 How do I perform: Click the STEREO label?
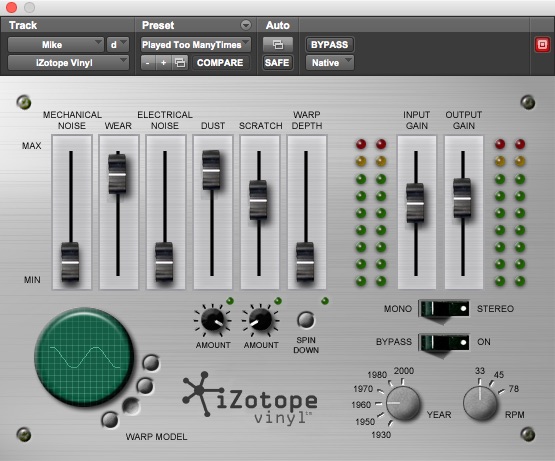point(495,309)
